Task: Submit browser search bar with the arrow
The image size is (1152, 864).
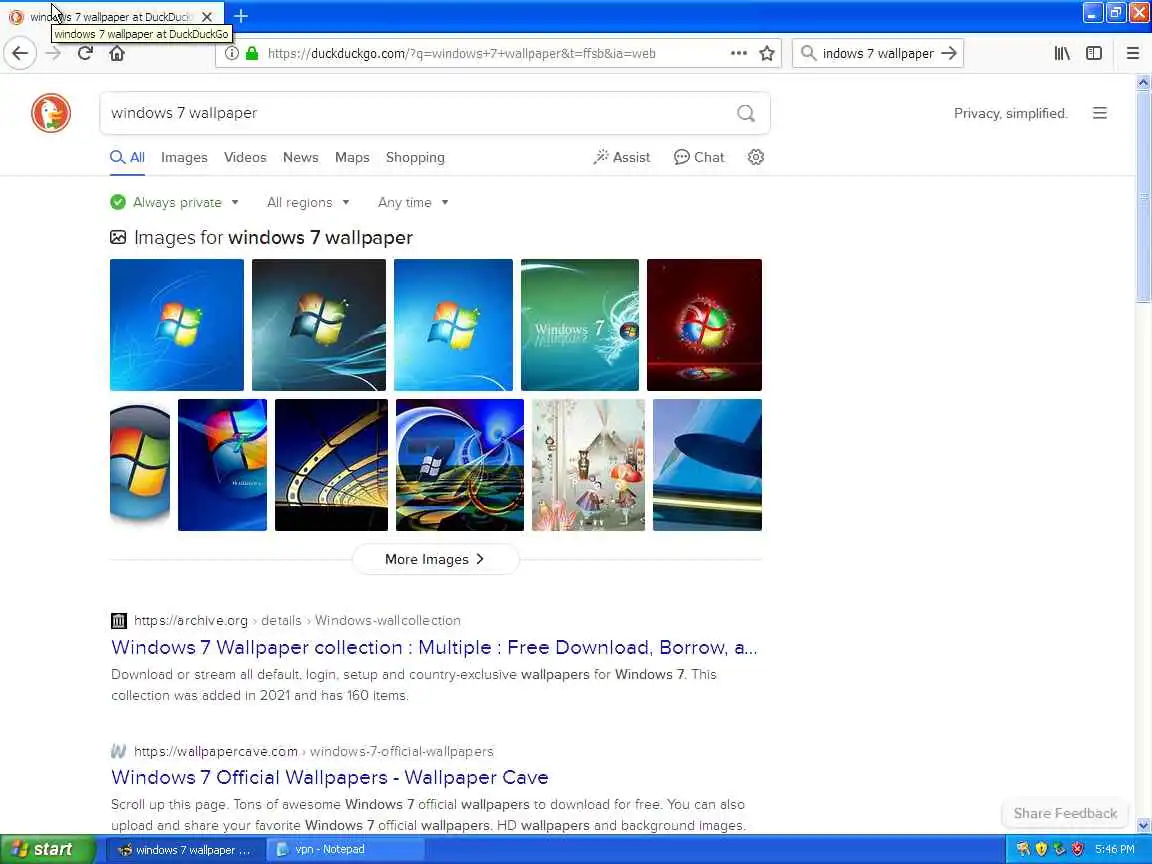Action: [949, 53]
